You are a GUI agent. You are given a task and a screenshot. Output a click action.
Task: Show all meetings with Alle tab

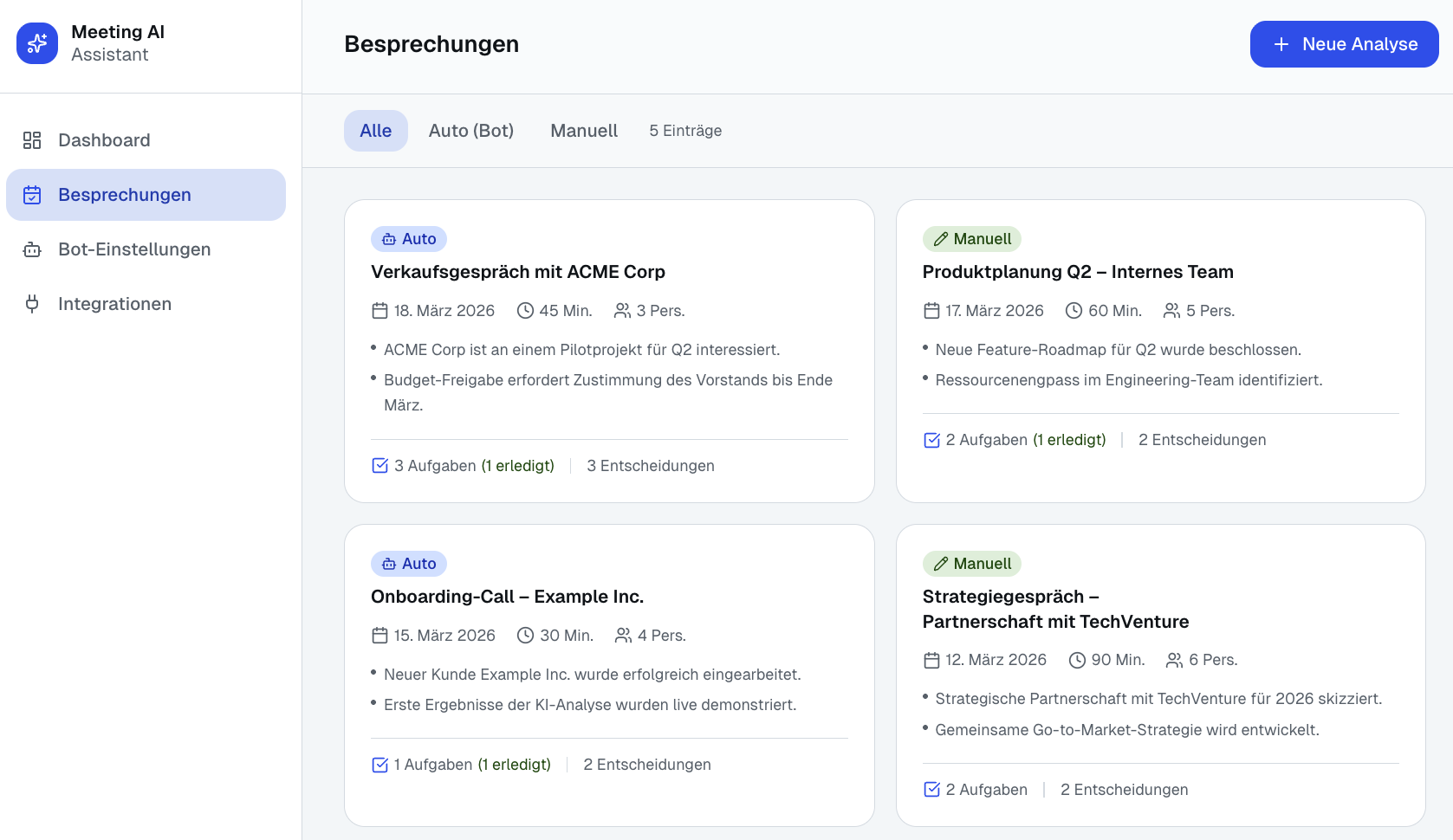[375, 131]
